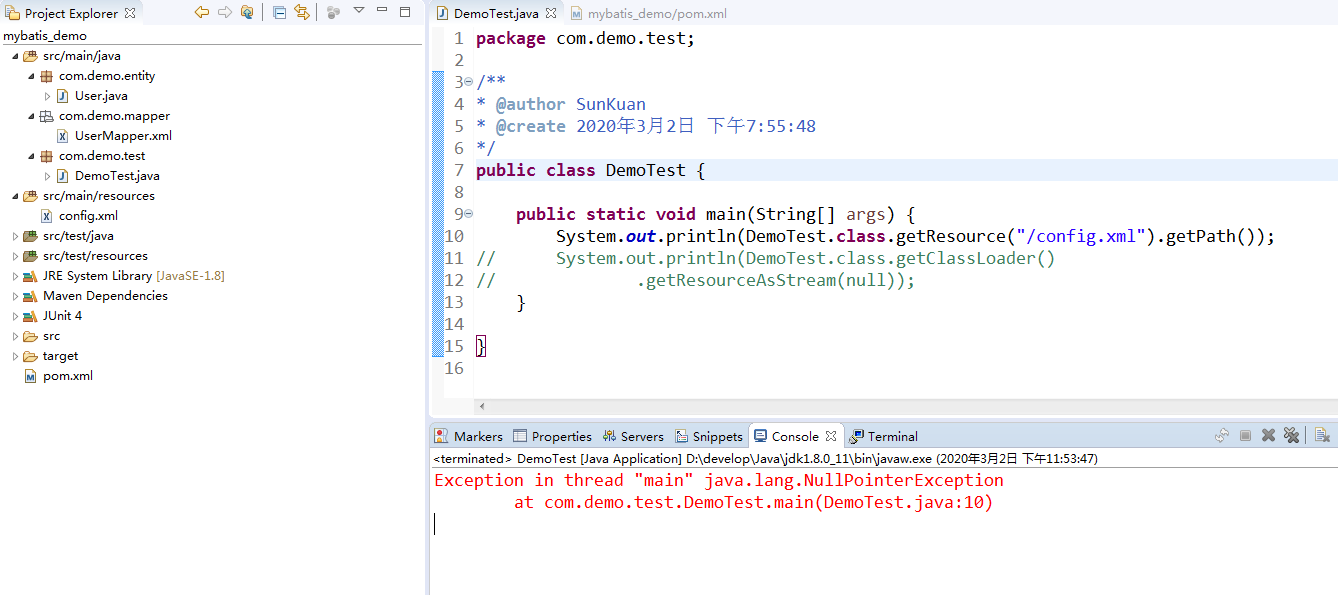Image resolution: width=1338 pixels, height=595 pixels.
Task: Select pom.xml in Project Explorer tree
Action: [x=68, y=376]
